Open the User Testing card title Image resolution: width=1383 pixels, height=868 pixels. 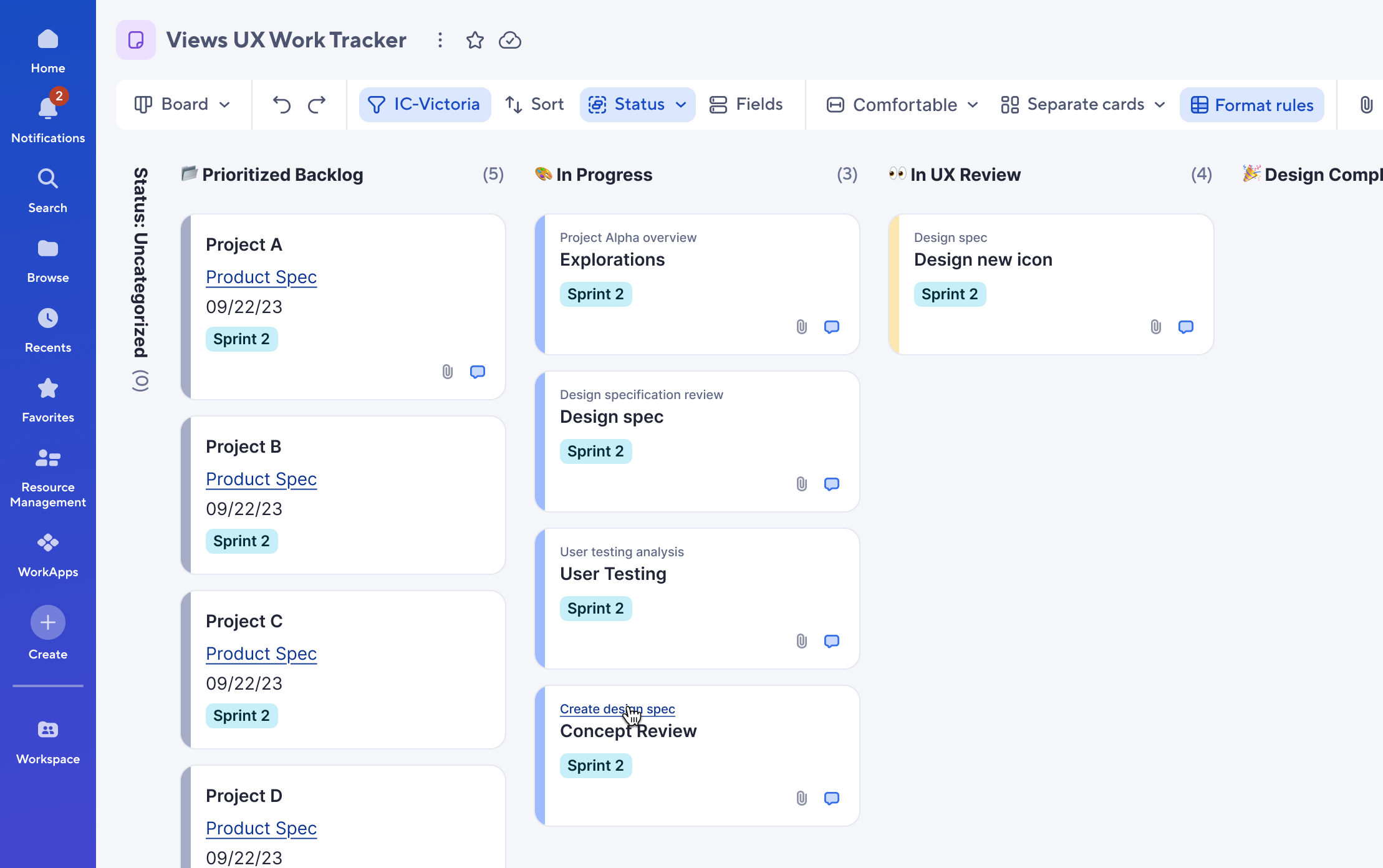pos(613,574)
